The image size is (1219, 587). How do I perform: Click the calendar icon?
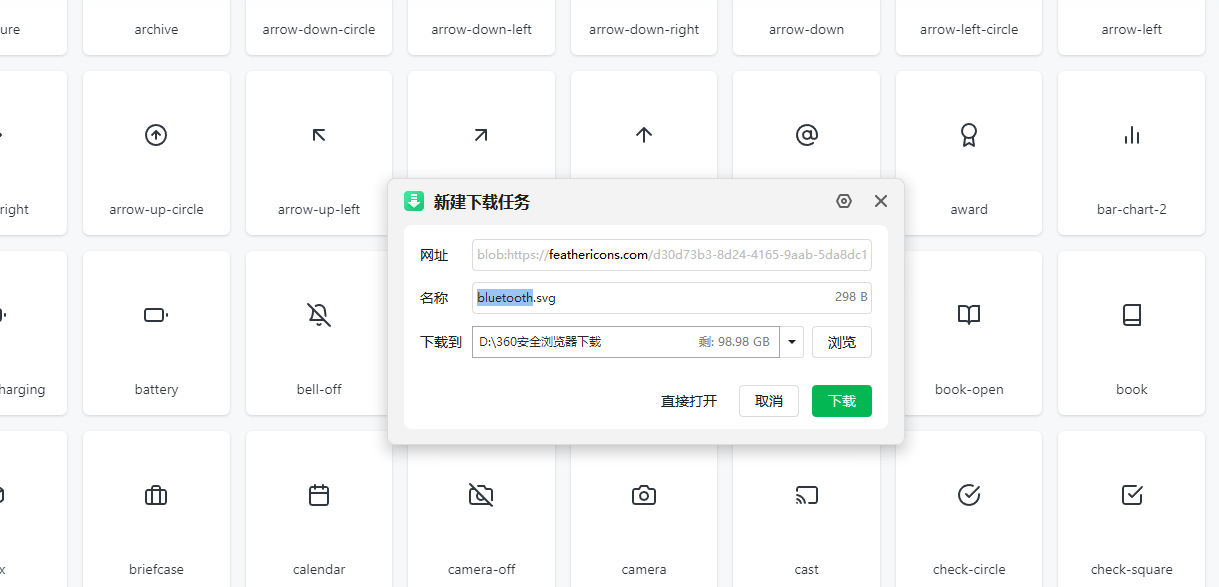318,495
